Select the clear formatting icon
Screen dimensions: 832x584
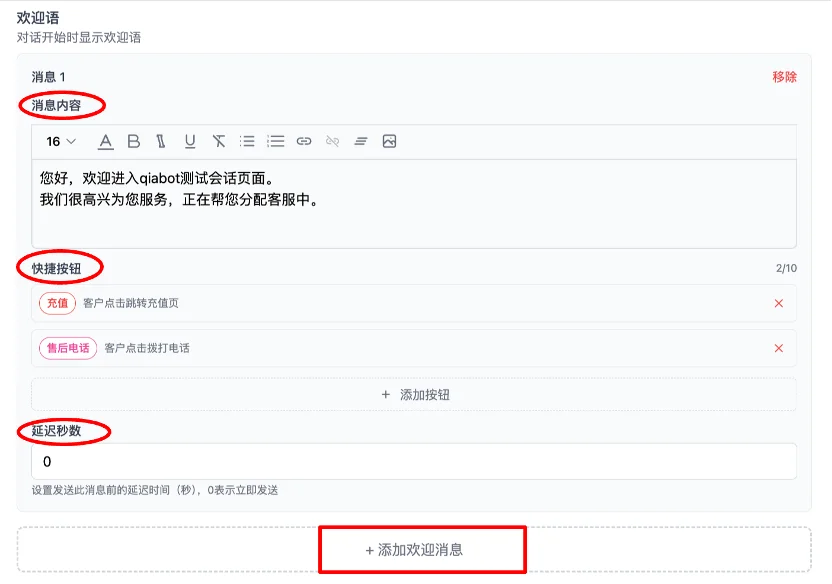[x=219, y=141]
